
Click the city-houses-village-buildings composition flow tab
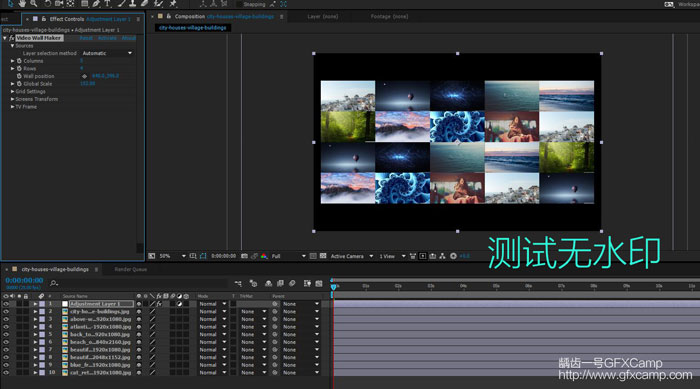coord(193,28)
